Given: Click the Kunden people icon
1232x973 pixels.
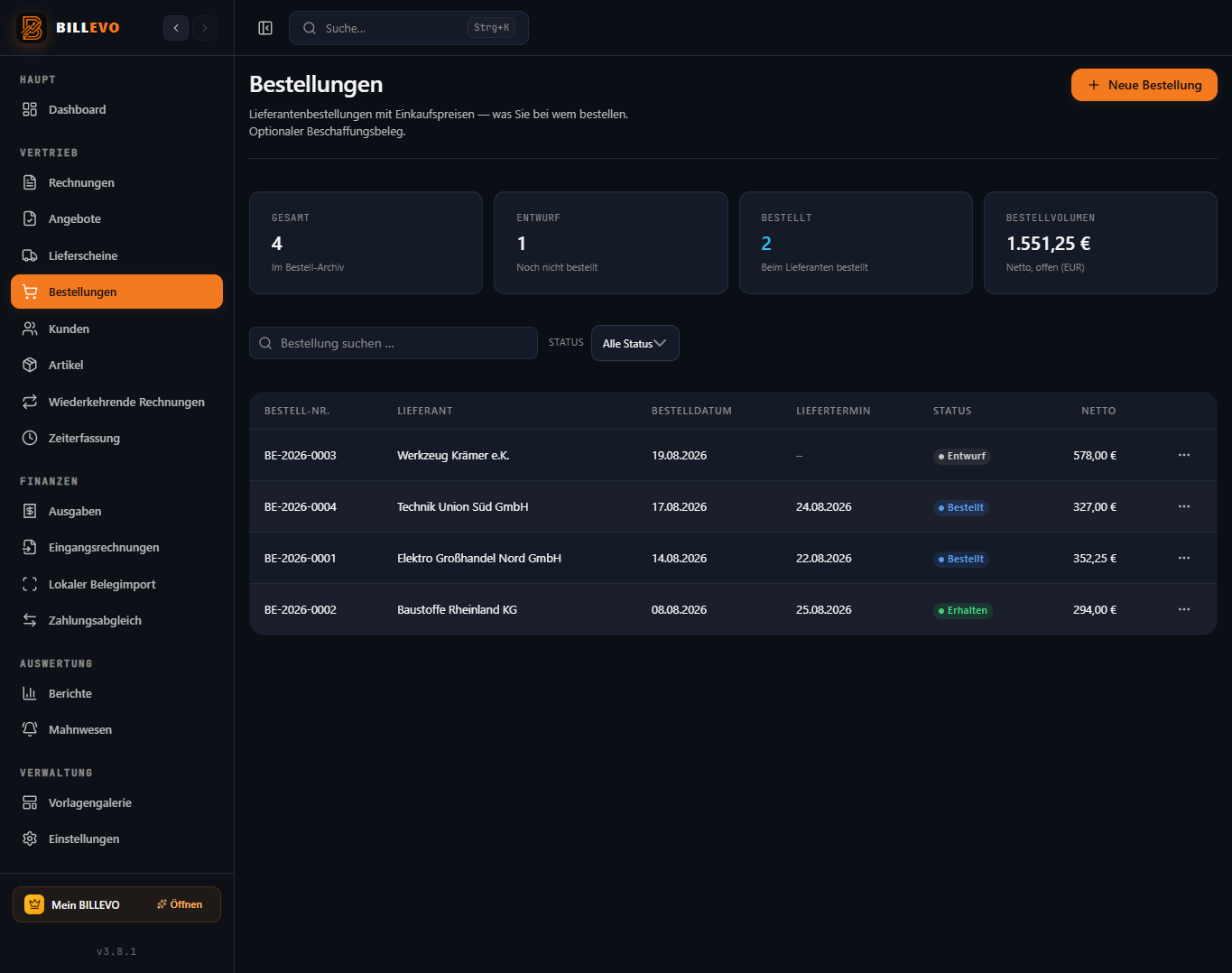Looking at the screenshot, I should pos(30,329).
